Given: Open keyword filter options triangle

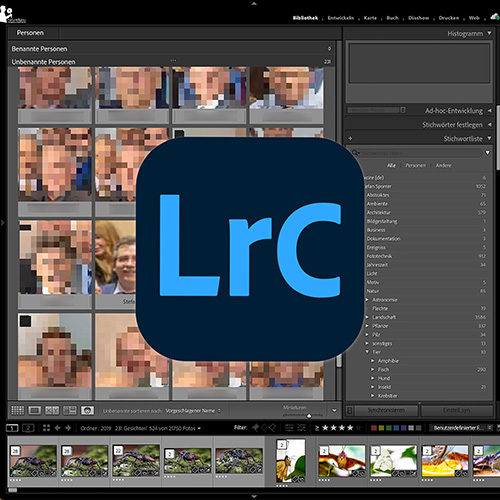Looking at the screenshot, I should [x=487, y=153].
